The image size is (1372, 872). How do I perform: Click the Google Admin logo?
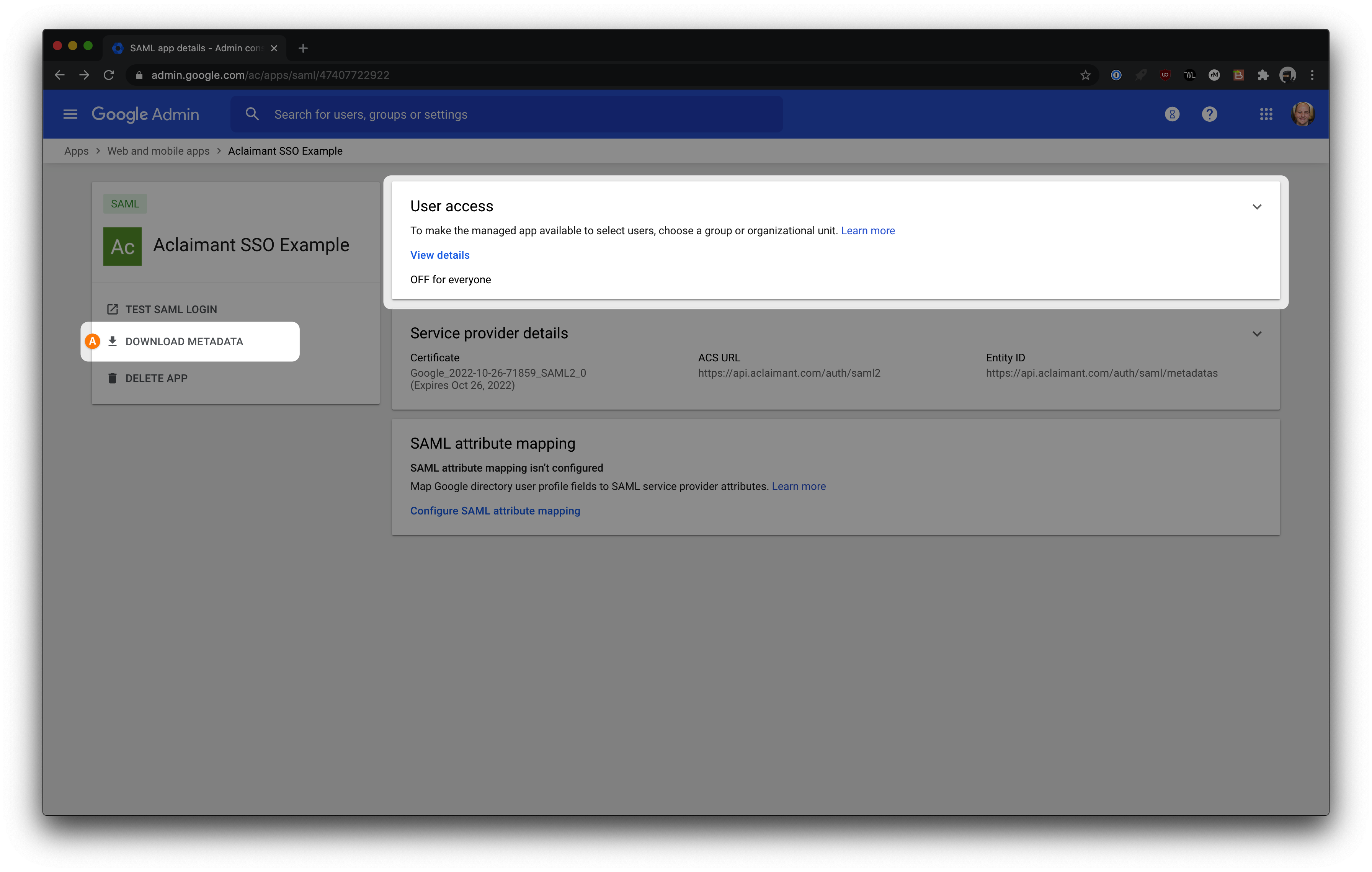145,114
